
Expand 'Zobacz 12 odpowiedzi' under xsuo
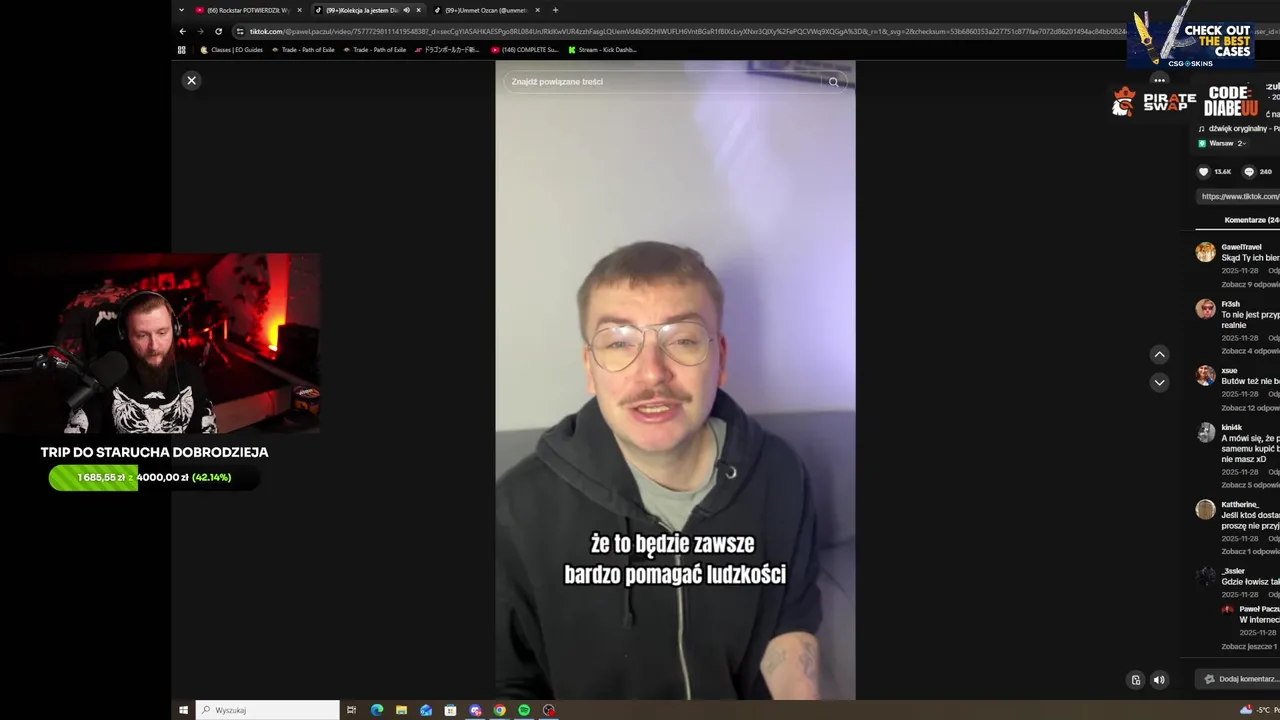click(1250, 408)
